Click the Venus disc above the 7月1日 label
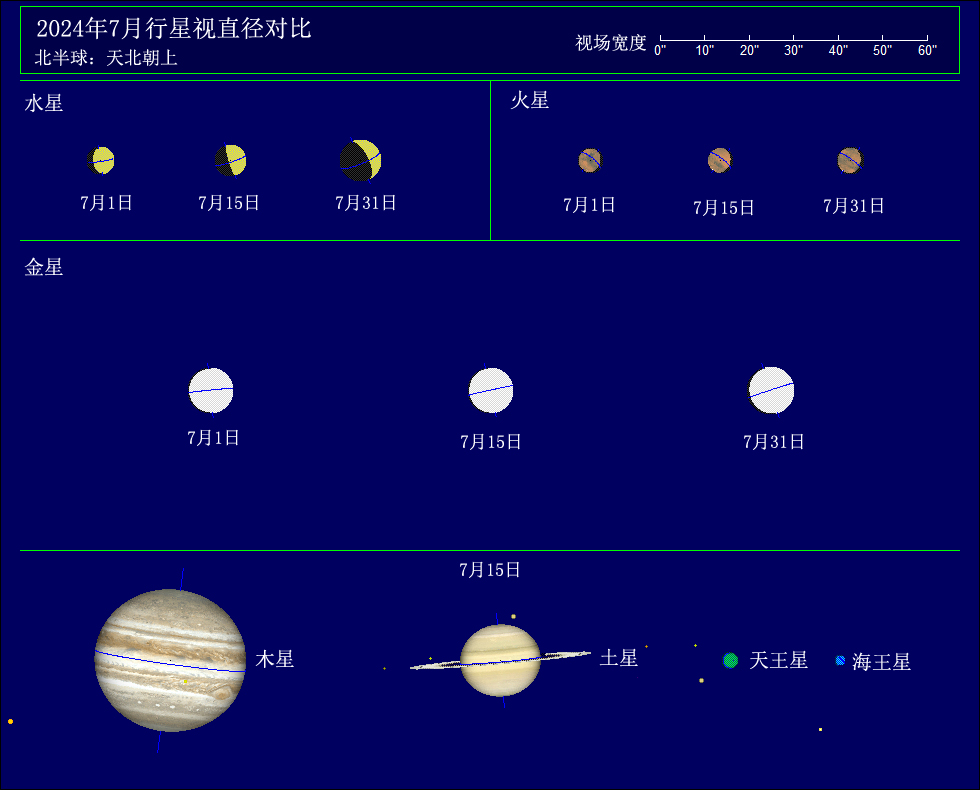The height and width of the screenshot is (790, 980). (x=211, y=391)
